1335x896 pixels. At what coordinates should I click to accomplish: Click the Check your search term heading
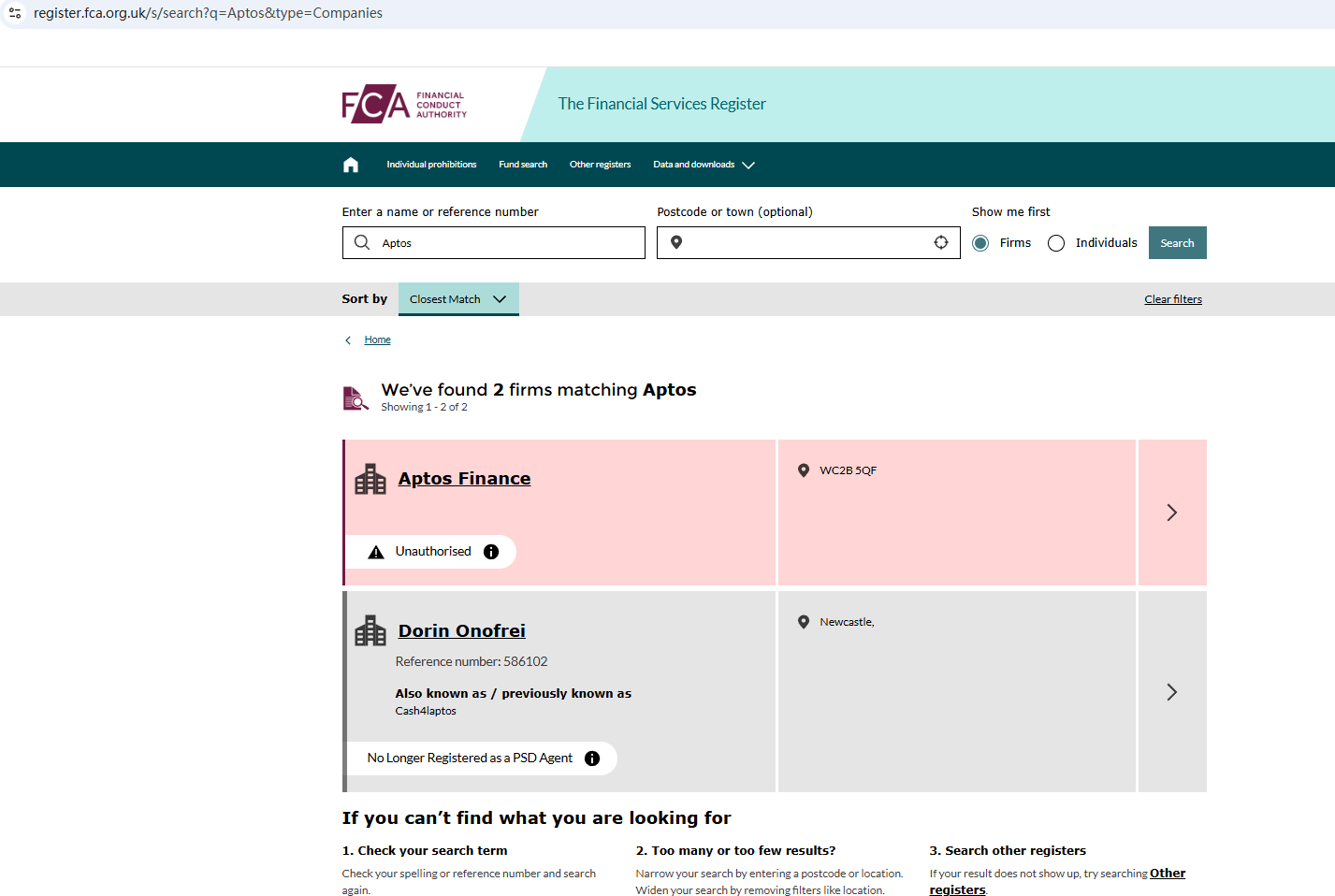click(x=425, y=851)
